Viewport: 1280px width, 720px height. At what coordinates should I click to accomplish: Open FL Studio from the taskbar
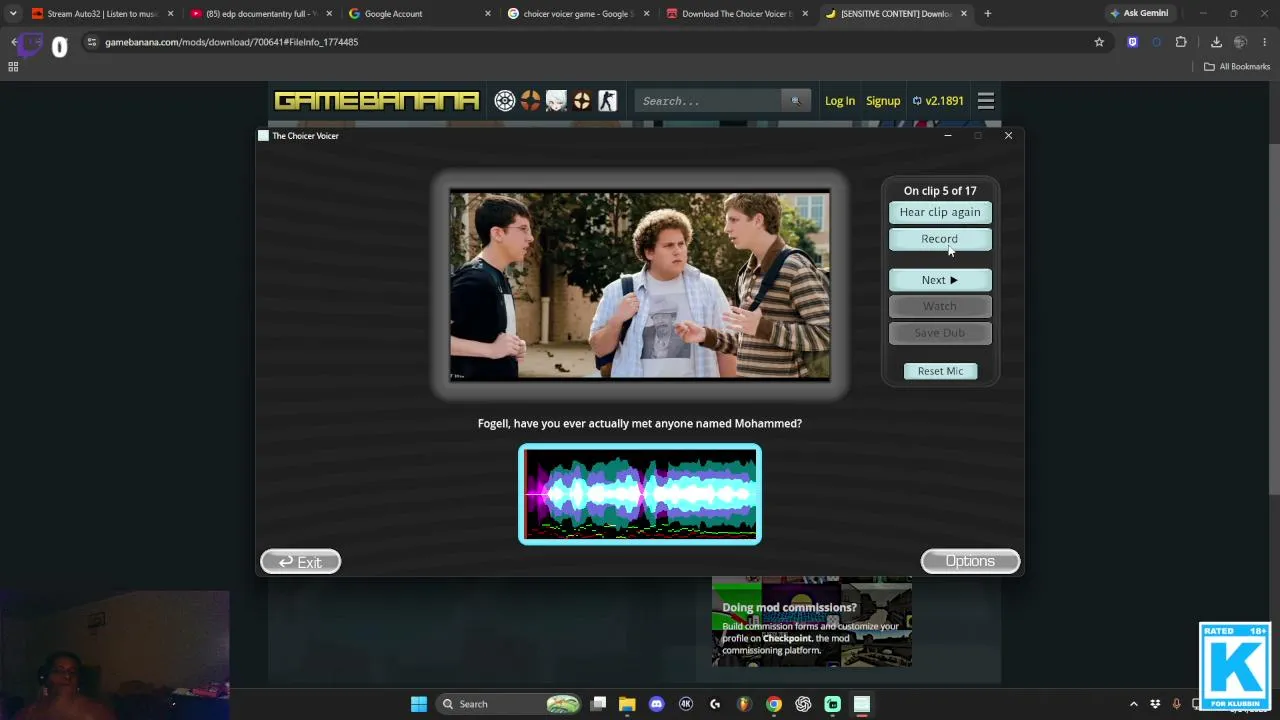[x=744, y=704]
